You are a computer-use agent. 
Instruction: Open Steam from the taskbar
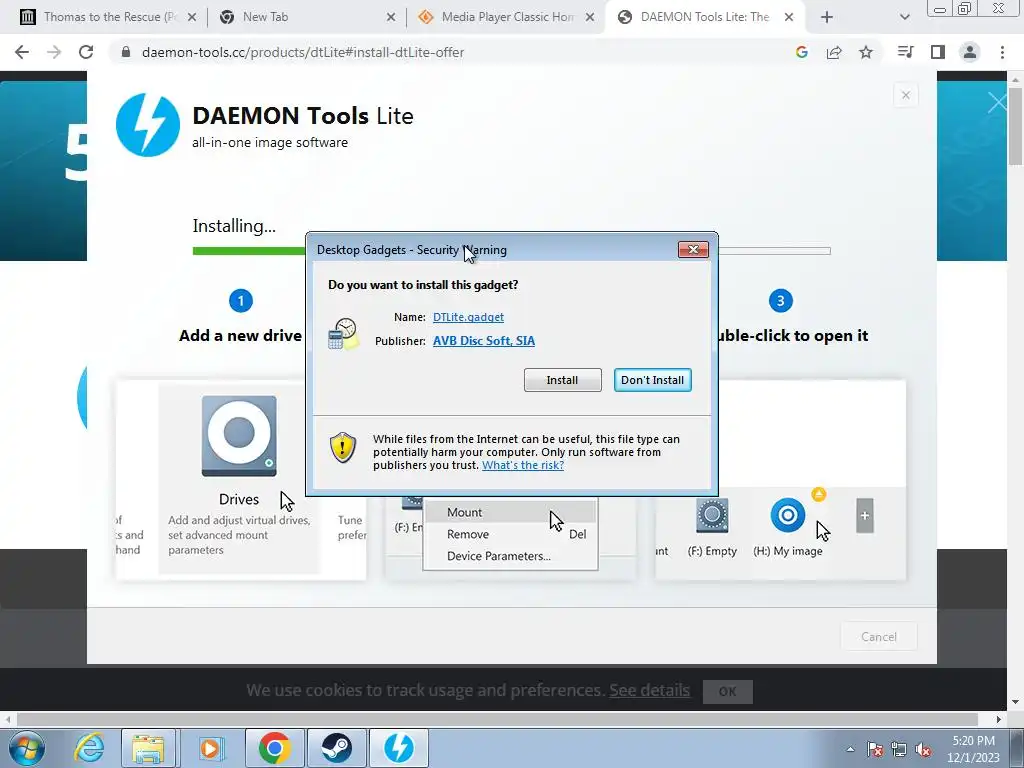336,748
